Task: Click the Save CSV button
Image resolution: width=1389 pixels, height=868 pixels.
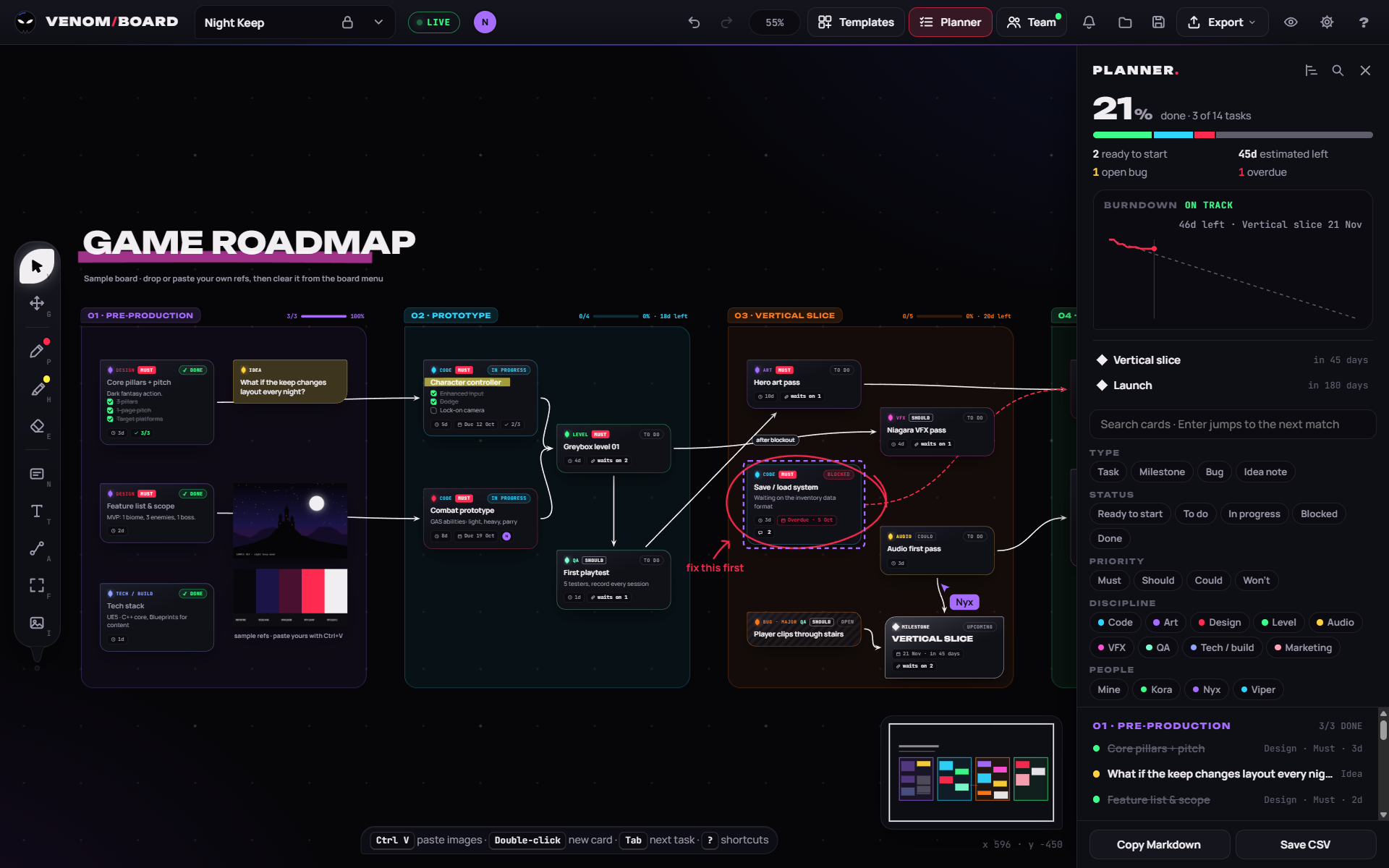Action: (1305, 845)
